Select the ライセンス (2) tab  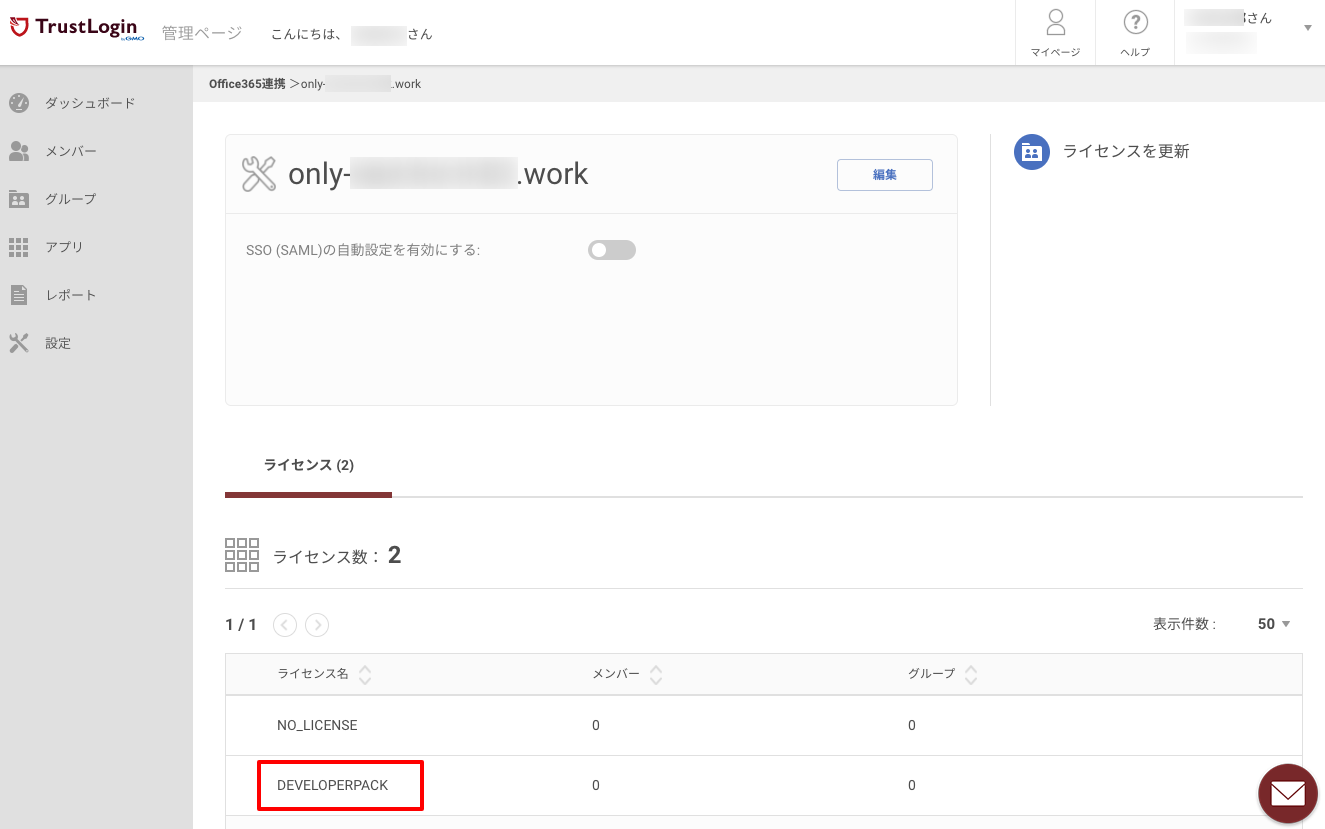(309, 466)
